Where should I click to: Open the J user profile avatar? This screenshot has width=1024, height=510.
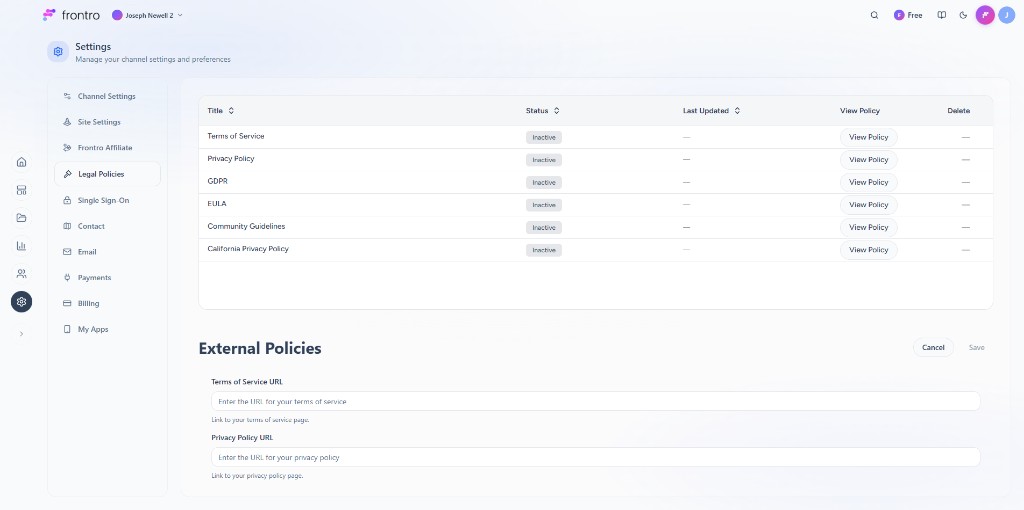tap(1006, 15)
